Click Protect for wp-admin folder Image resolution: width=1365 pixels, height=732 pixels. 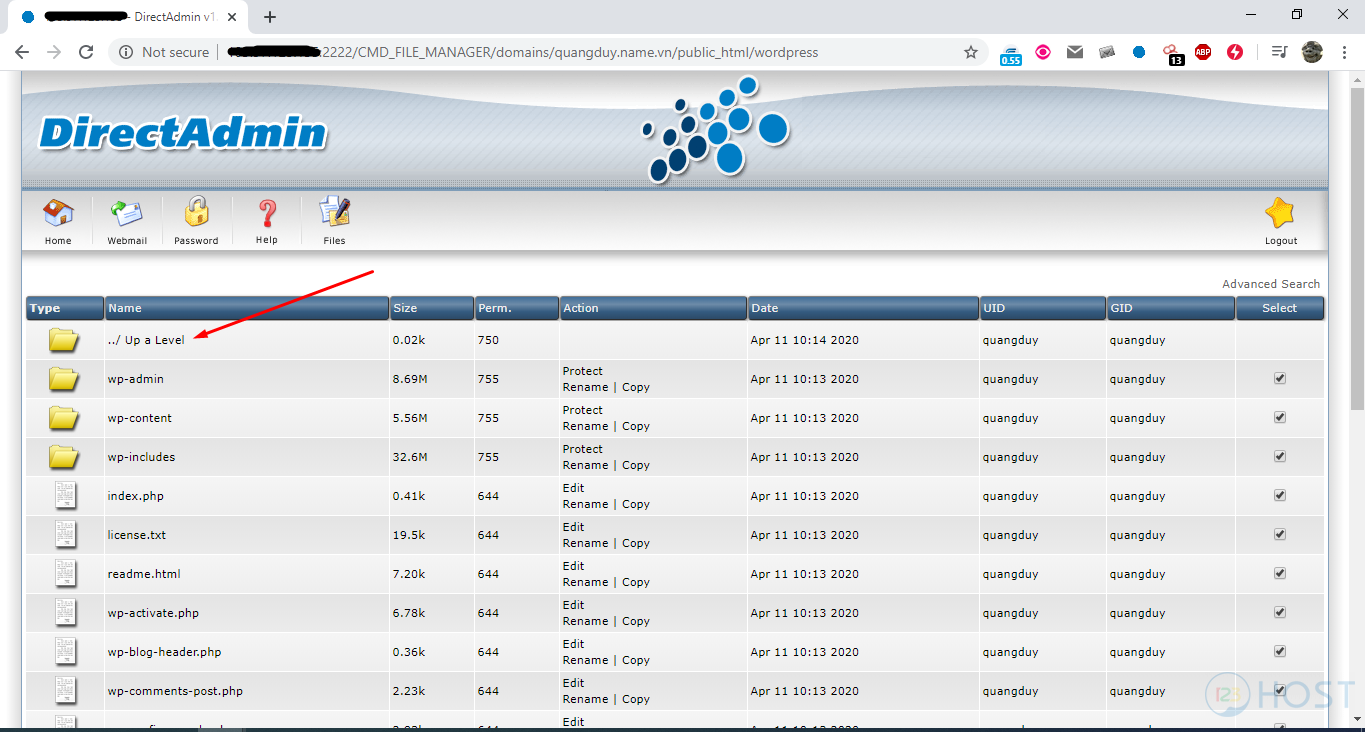tap(583, 371)
